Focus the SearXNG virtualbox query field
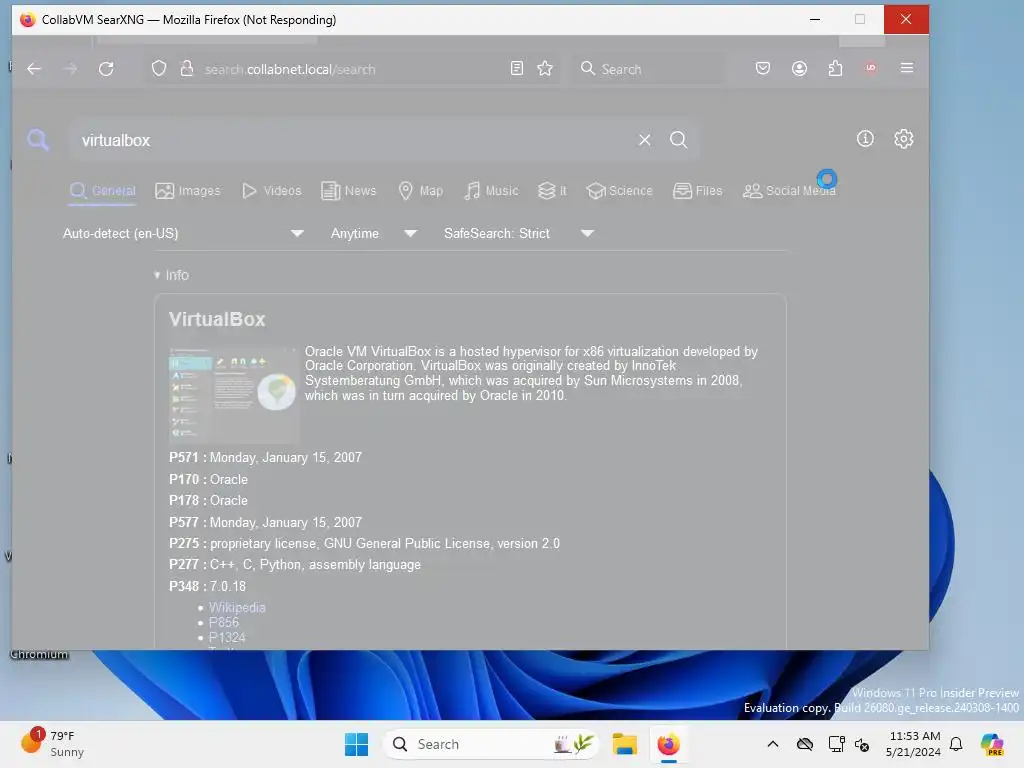Screen dimensions: 1024x768 click(x=353, y=140)
